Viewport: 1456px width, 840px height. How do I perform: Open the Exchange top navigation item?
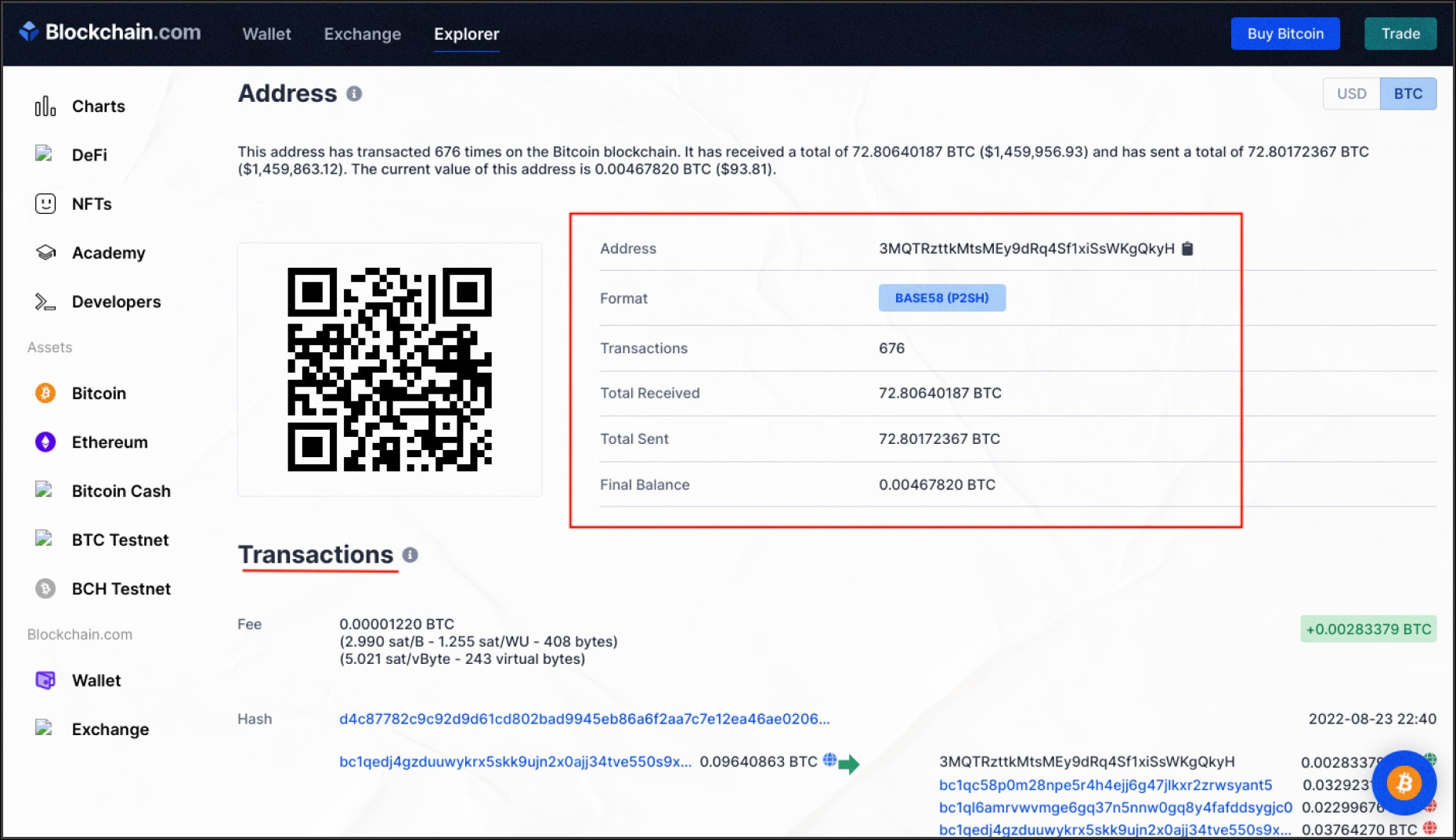(x=363, y=34)
